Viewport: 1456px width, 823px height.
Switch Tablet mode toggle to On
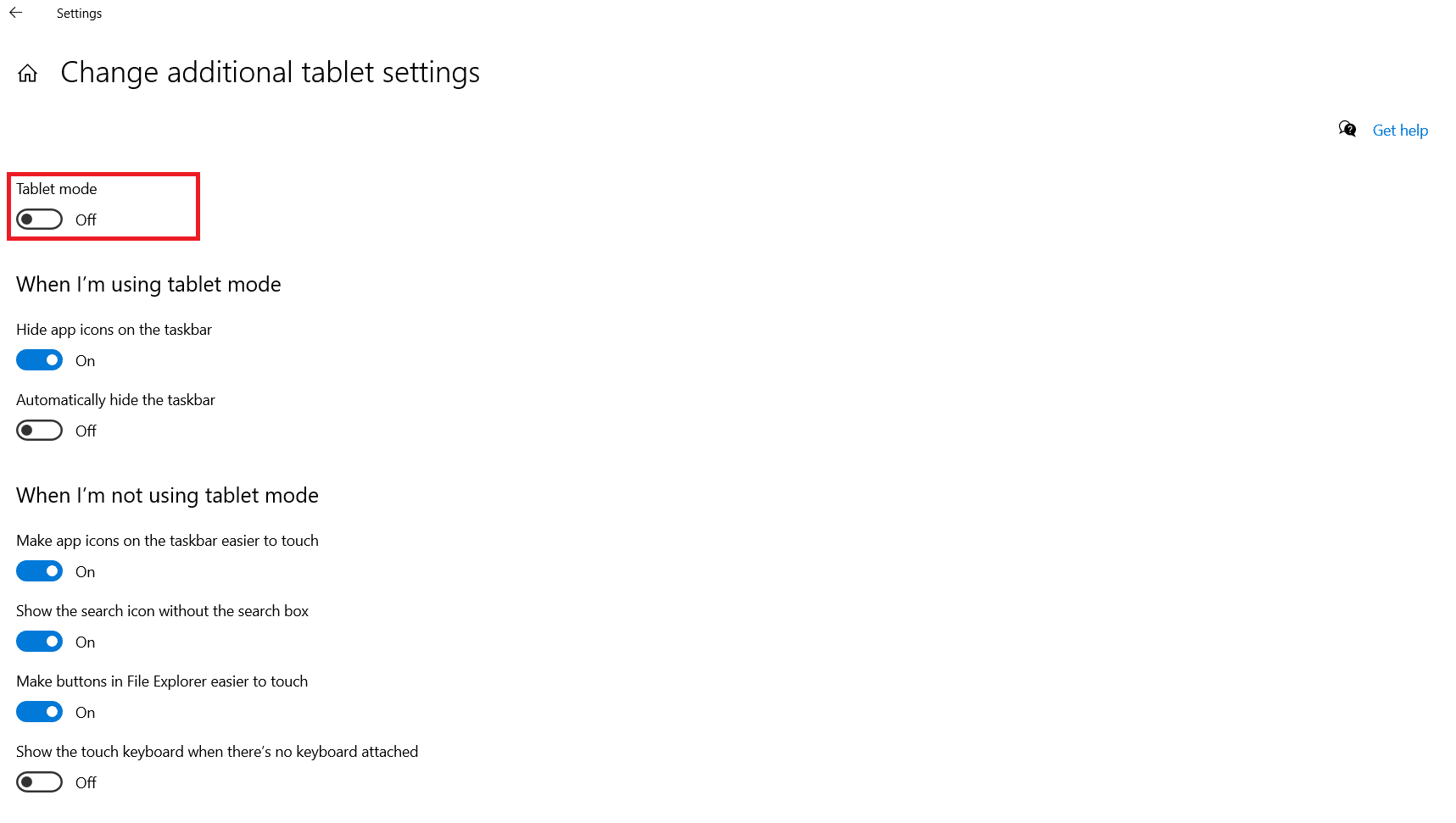[x=39, y=219]
